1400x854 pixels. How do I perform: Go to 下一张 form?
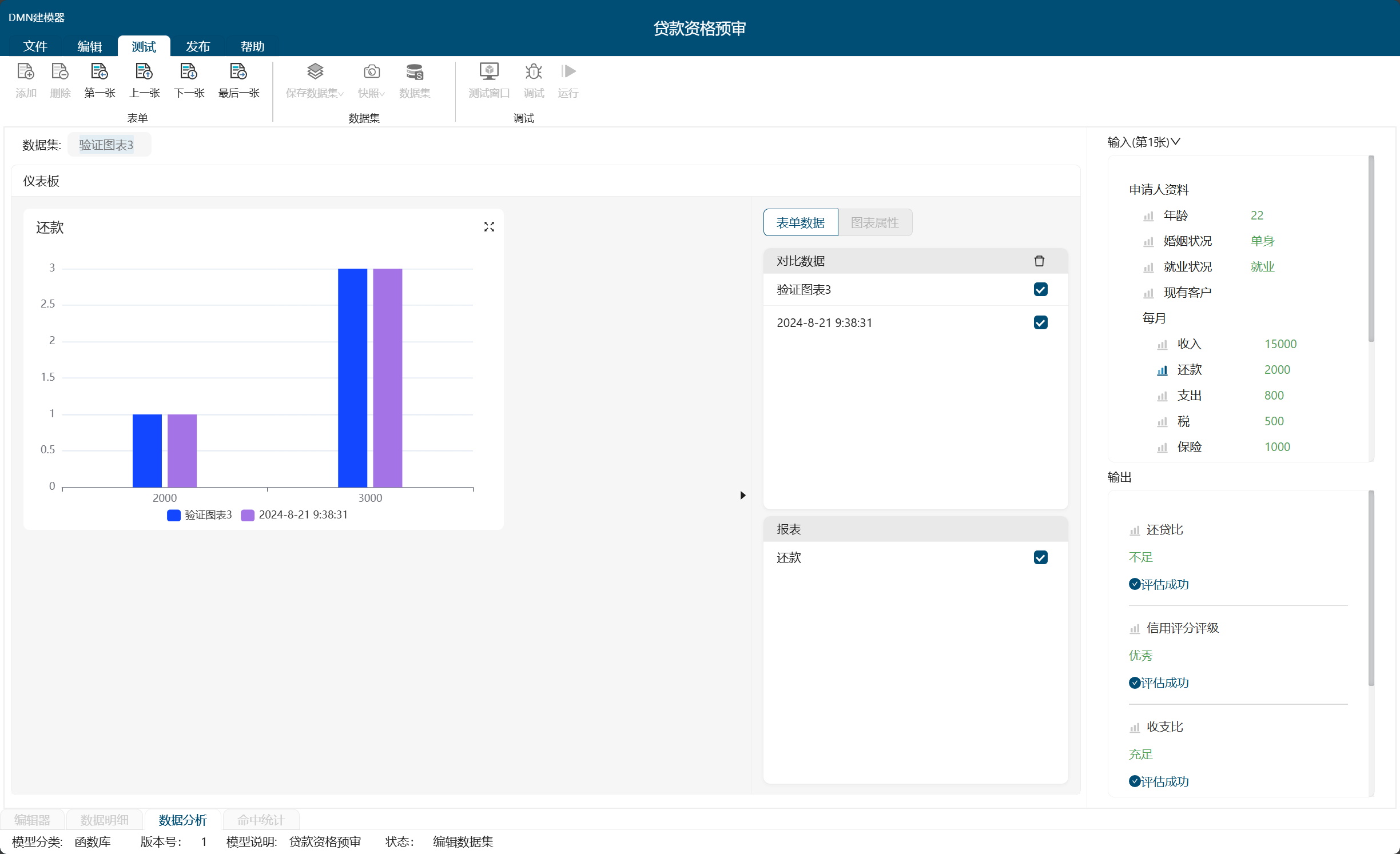click(189, 80)
